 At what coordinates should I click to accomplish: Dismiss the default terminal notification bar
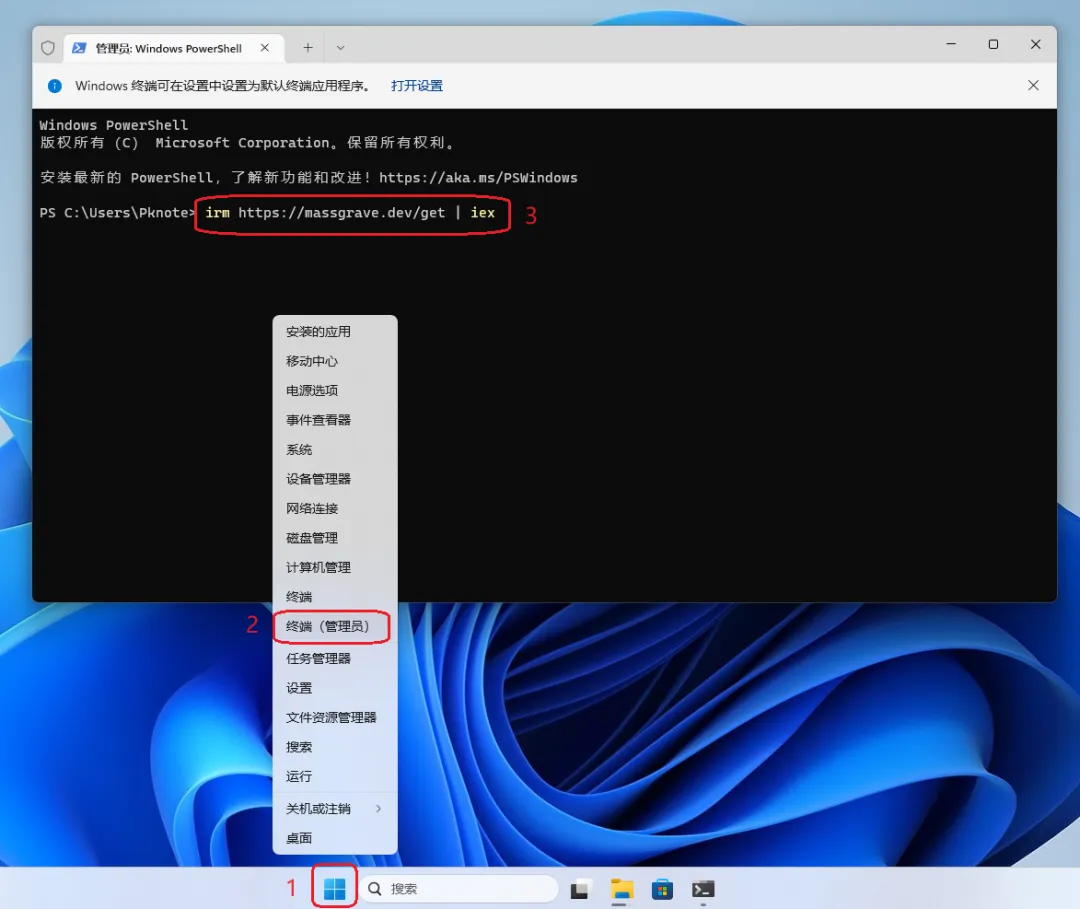(x=1033, y=85)
